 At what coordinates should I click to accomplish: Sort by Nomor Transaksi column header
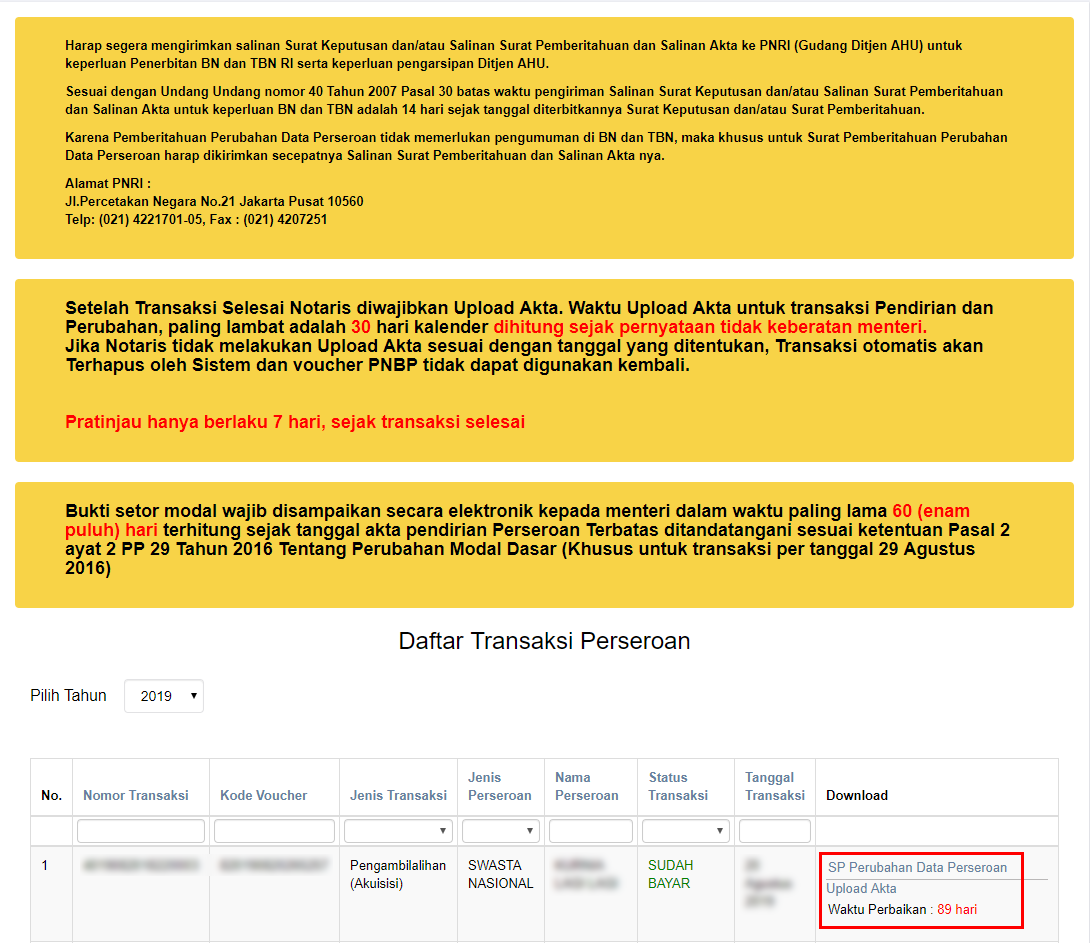pyautogui.click(x=136, y=795)
